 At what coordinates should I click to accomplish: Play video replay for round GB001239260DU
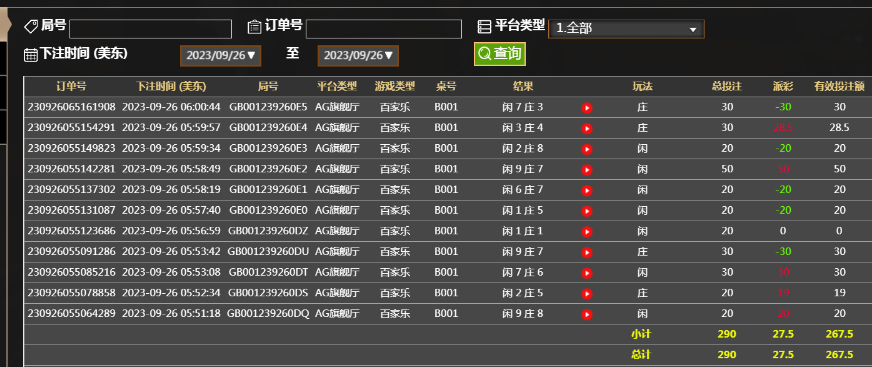coord(586,252)
